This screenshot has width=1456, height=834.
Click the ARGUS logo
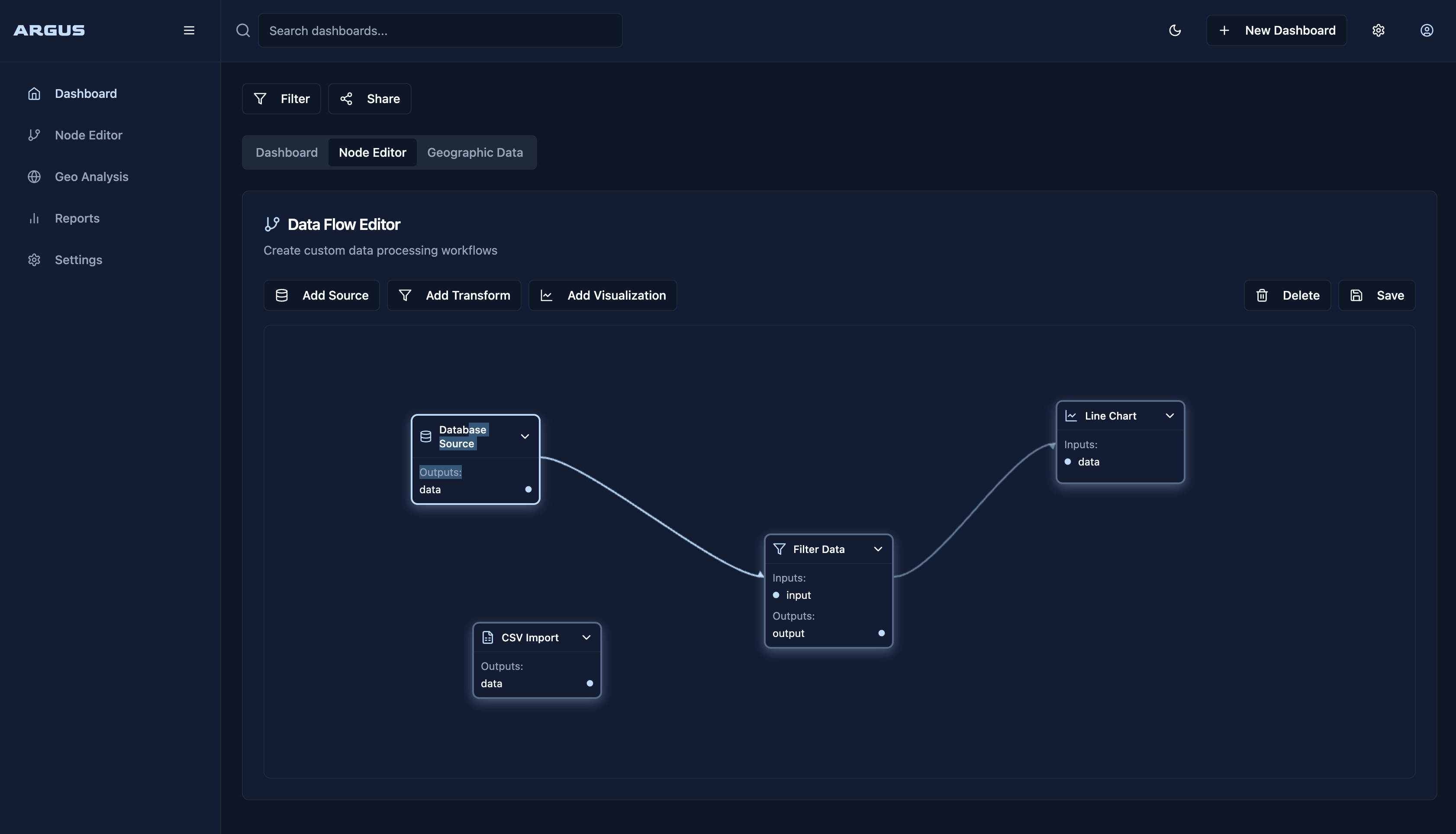(49, 30)
